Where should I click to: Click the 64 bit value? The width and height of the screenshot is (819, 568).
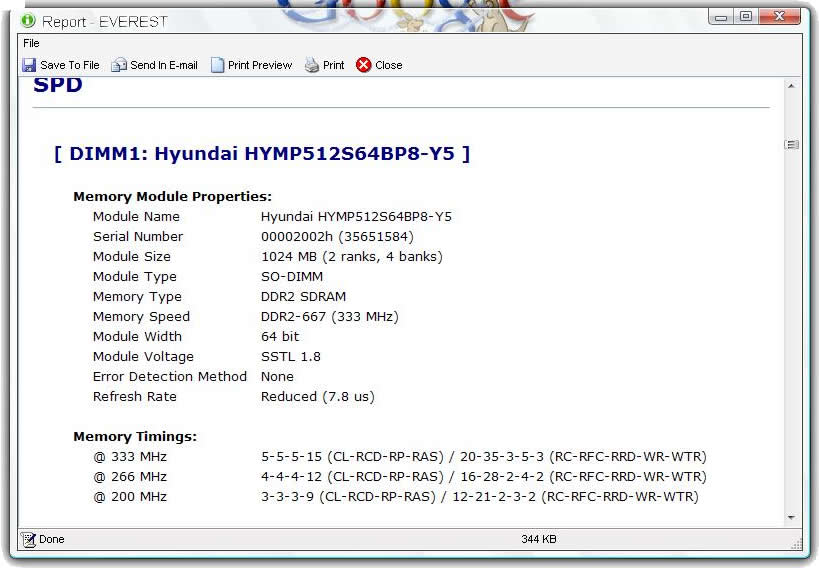(280, 337)
